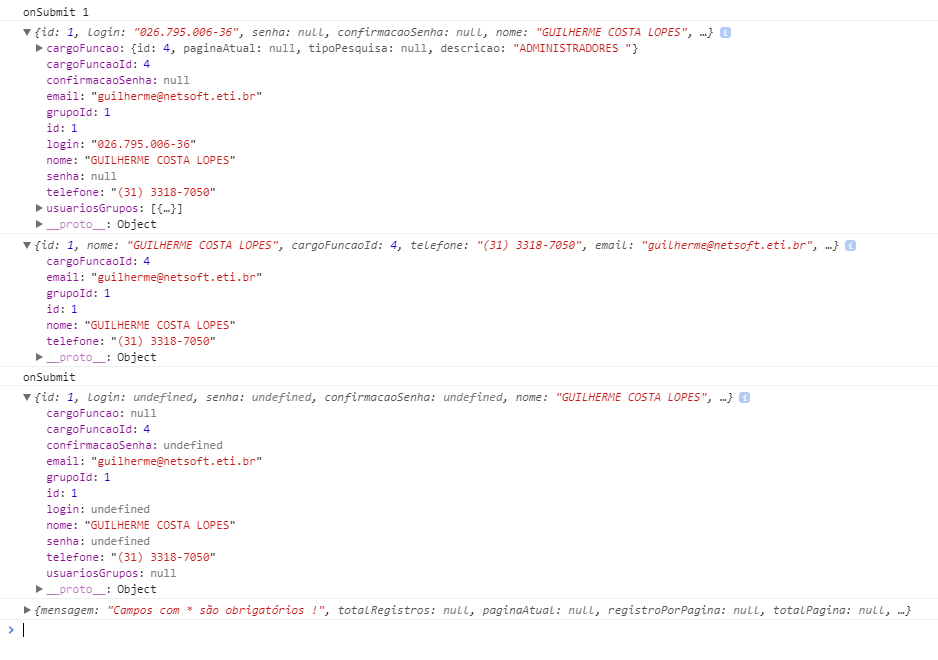This screenshot has width=938, height=660.
Task: Collapse the second logged object starting with nome
Action: coord(27,245)
